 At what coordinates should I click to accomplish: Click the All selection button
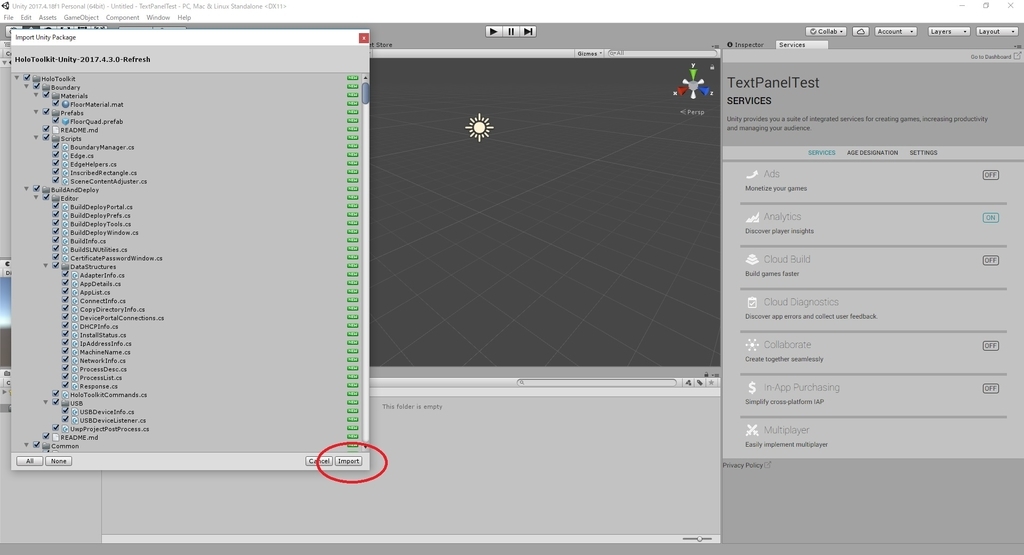[29, 461]
